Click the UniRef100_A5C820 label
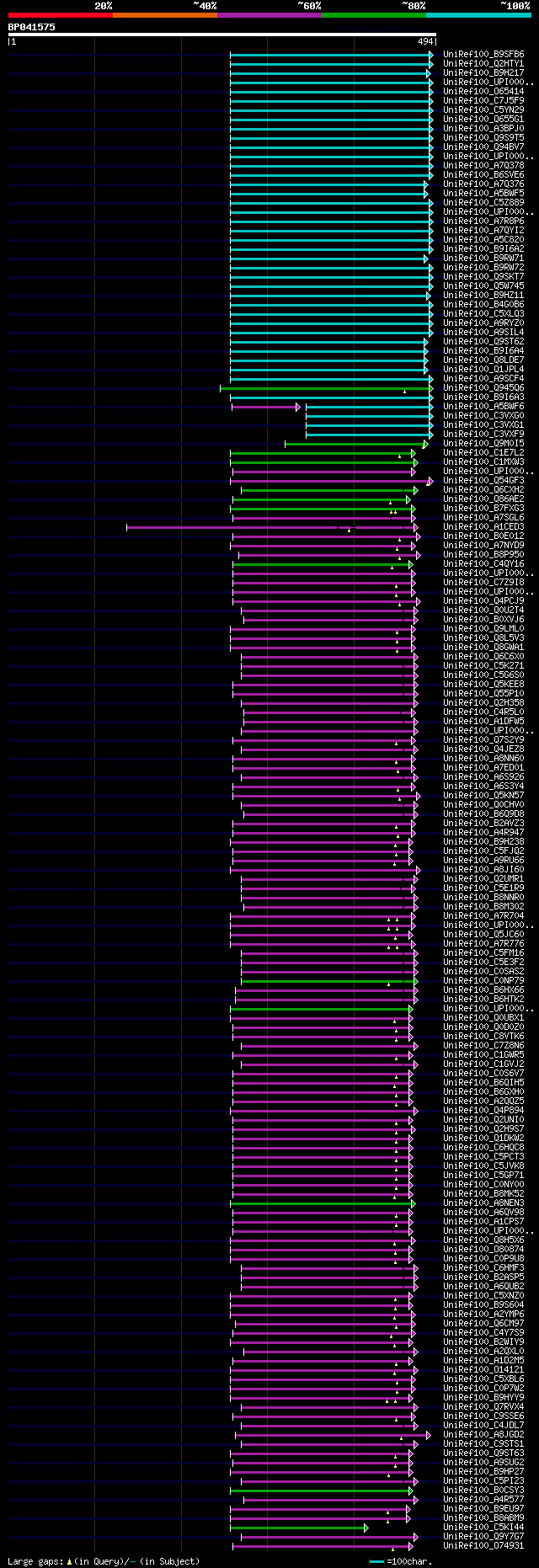 coord(483,240)
